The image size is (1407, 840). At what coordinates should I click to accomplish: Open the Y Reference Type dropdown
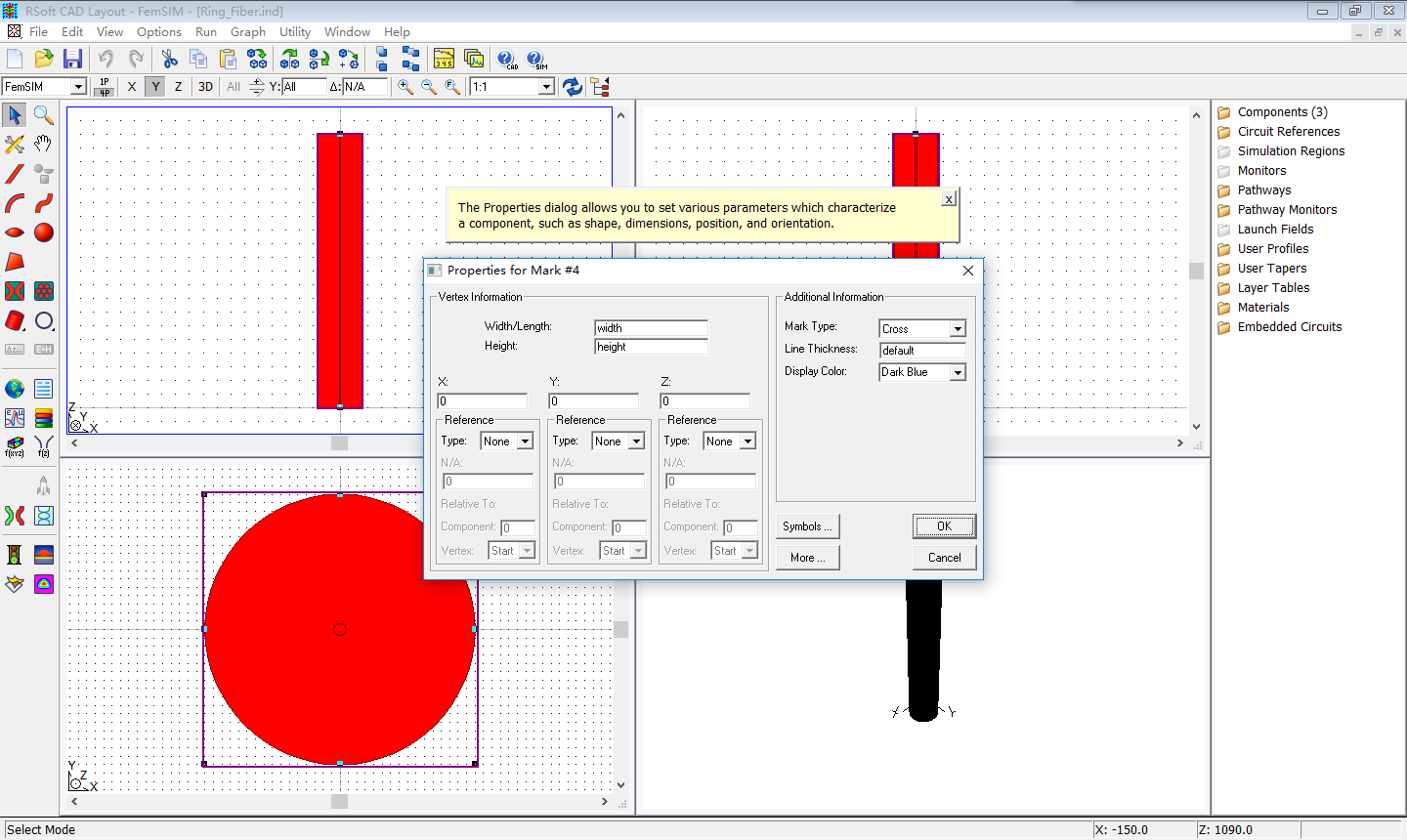[636, 441]
